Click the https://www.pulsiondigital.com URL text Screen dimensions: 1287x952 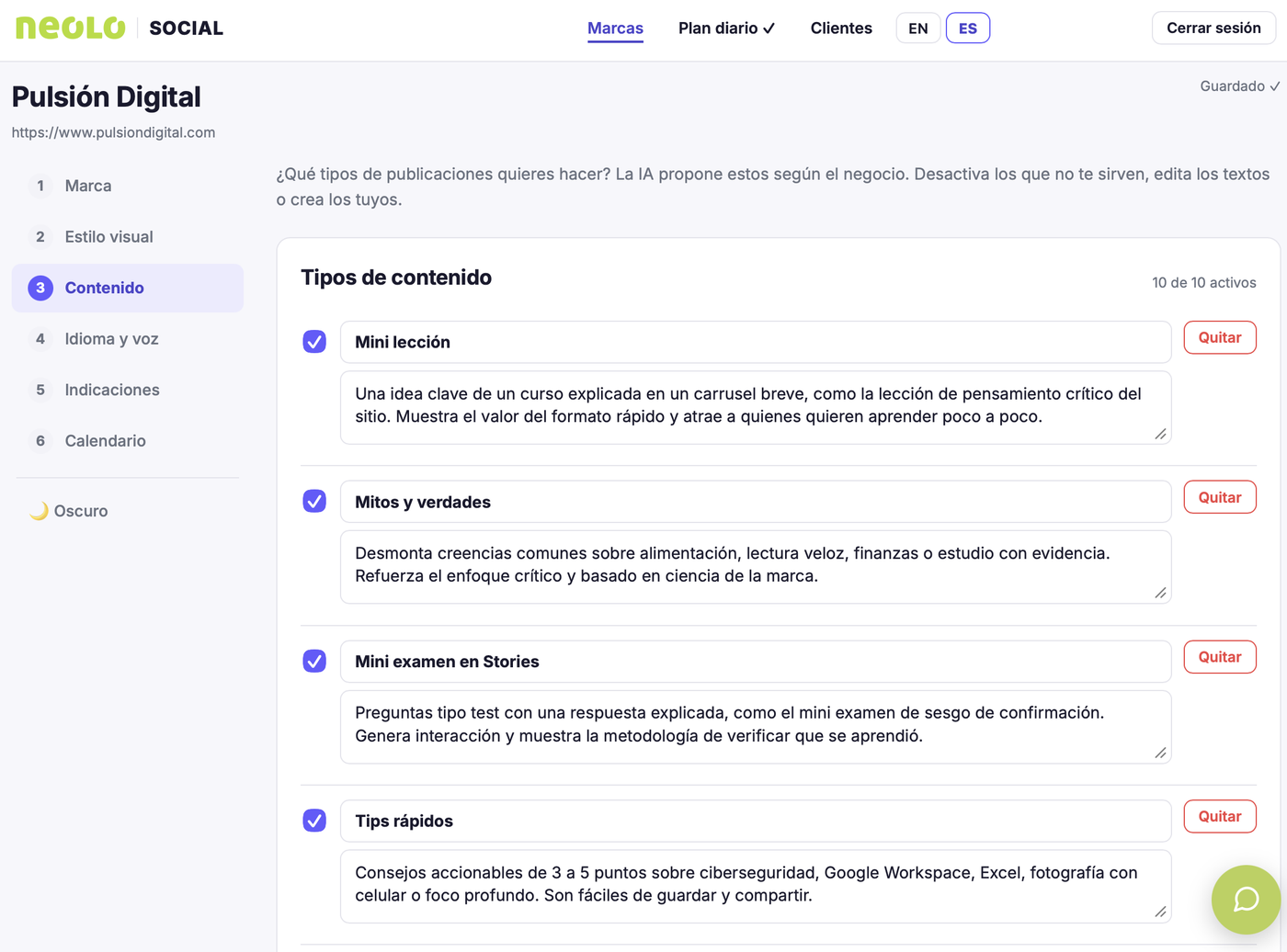(113, 132)
